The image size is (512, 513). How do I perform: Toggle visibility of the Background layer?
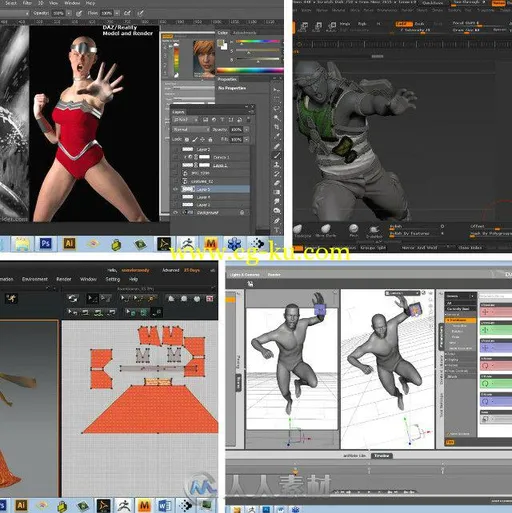(175, 212)
